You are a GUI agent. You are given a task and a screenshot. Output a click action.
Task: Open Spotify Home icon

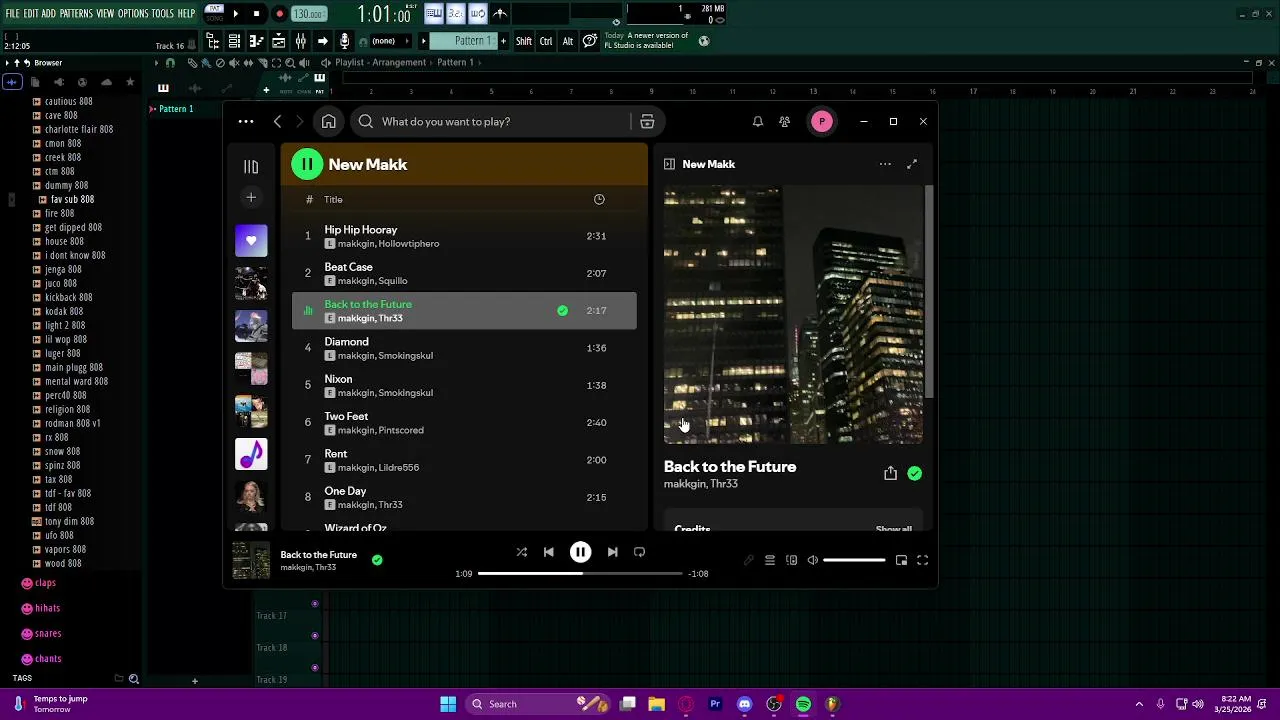point(328,122)
